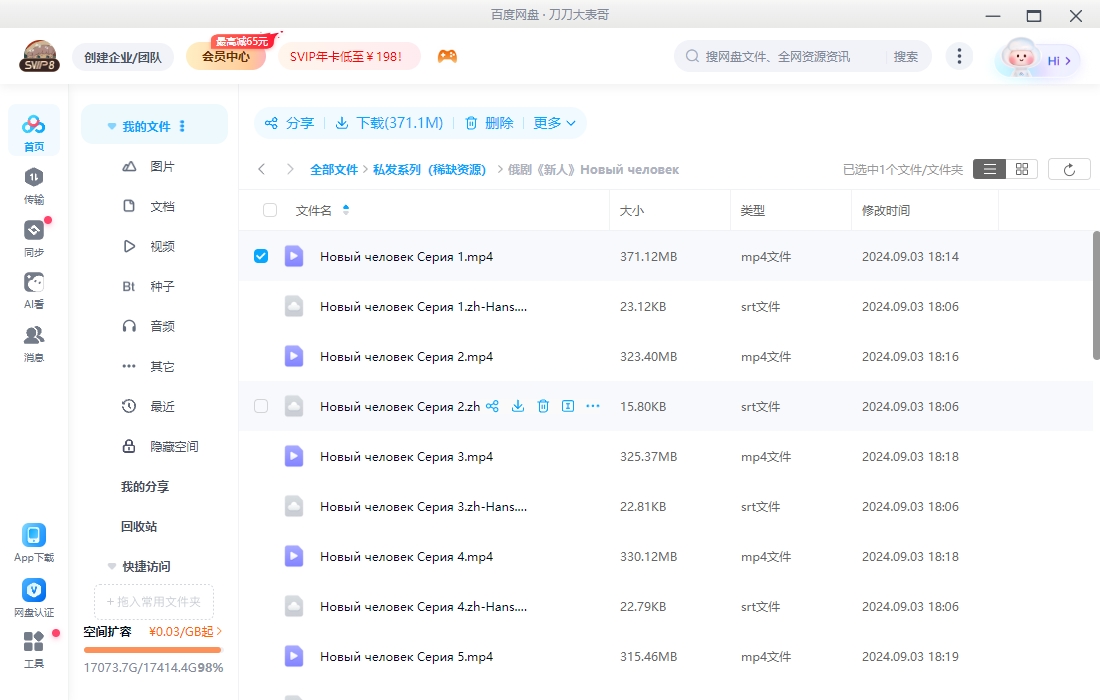Check the checkbox for Серия 2.zh
This screenshot has height=700, width=1100.
(x=261, y=406)
